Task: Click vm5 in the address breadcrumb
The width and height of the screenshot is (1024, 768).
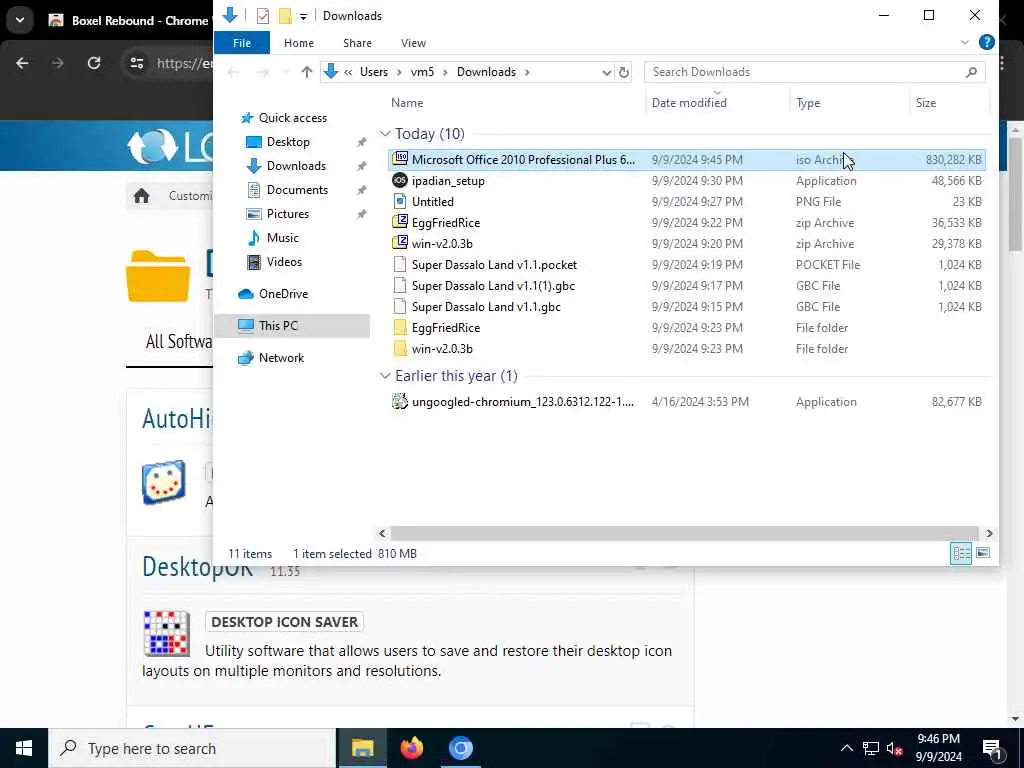Action: click(422, 72)
